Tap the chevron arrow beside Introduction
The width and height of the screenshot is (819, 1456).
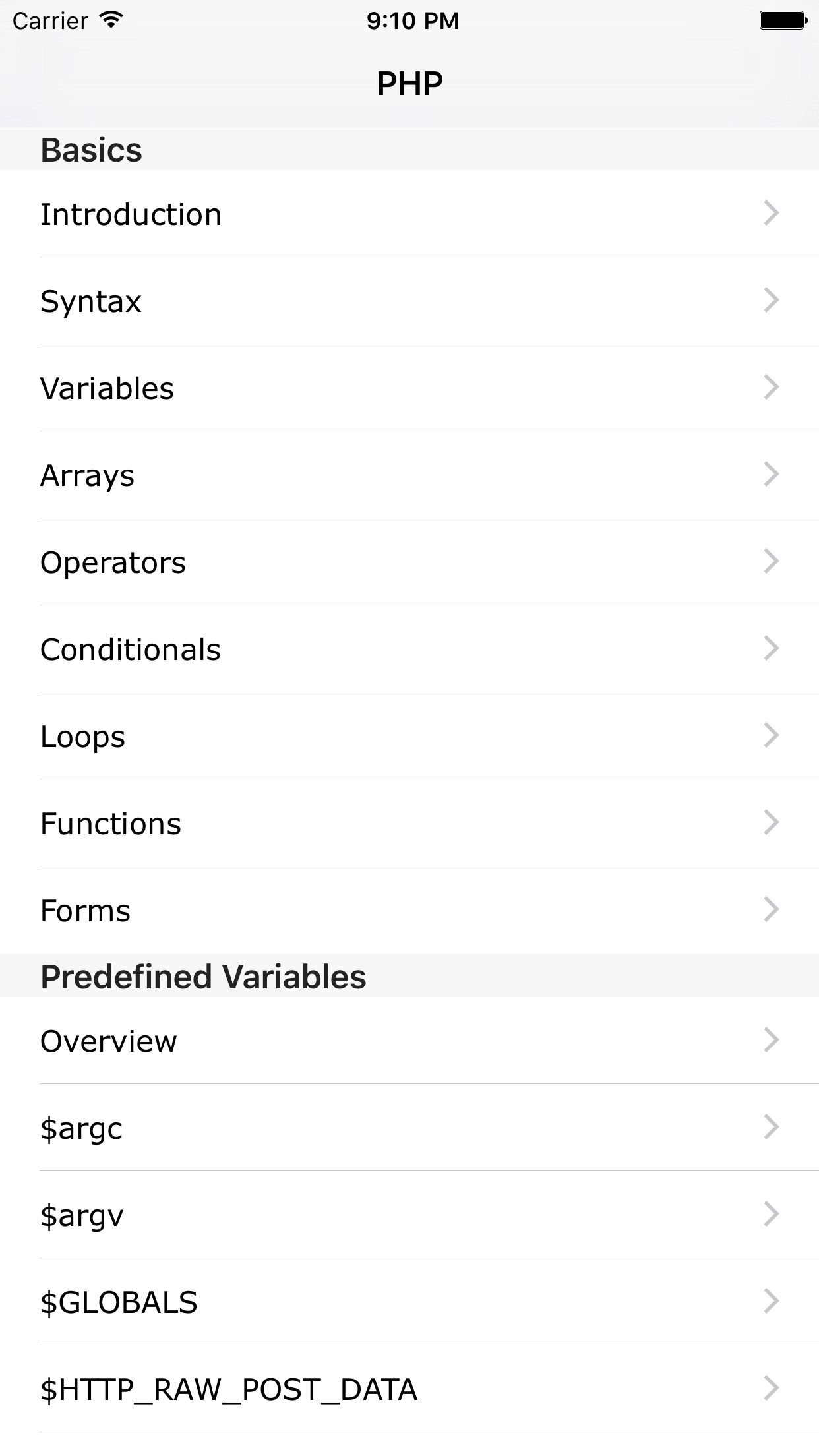(x=771, y=213)
